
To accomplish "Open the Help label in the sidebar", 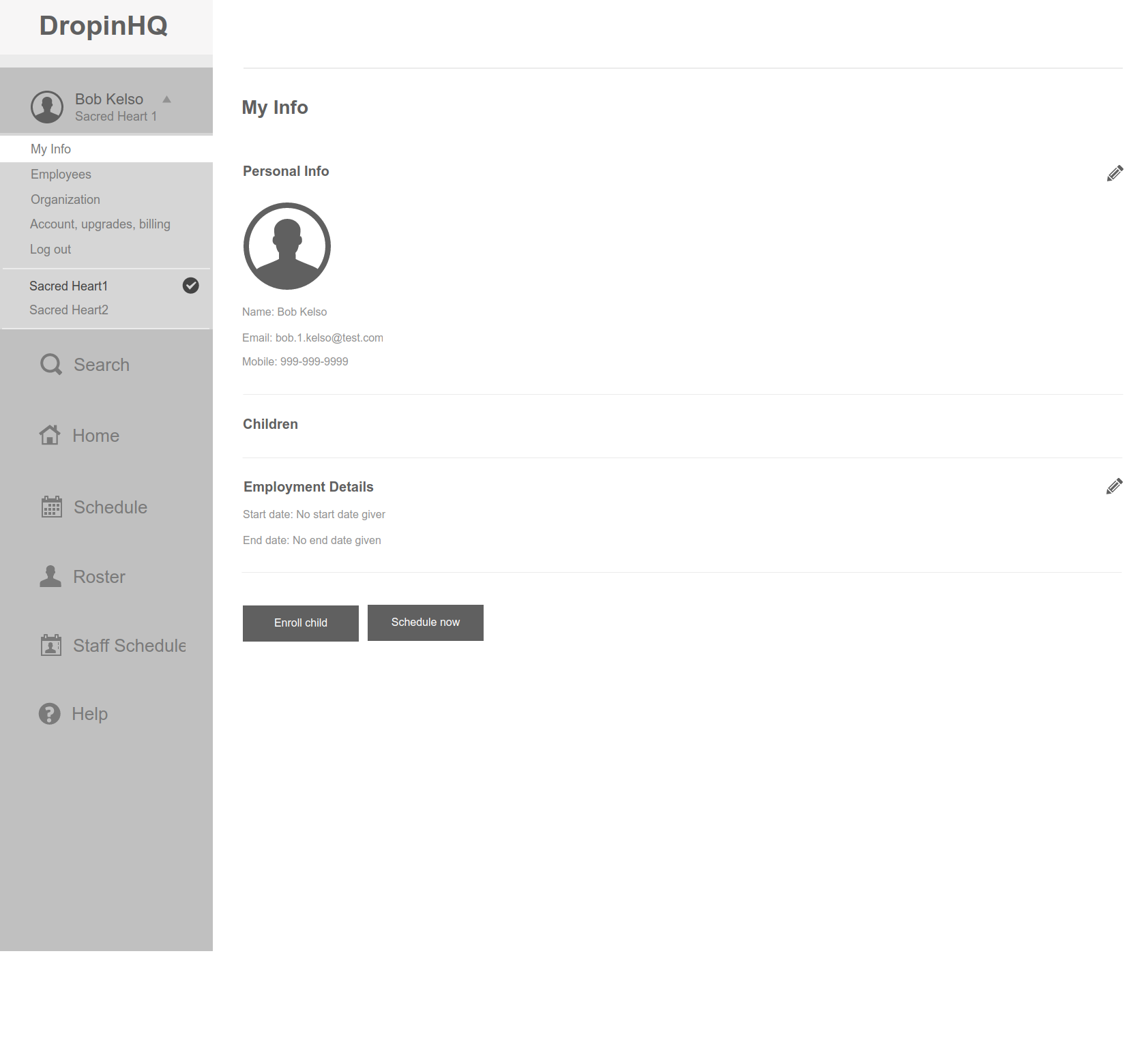I will pos(90,714).
